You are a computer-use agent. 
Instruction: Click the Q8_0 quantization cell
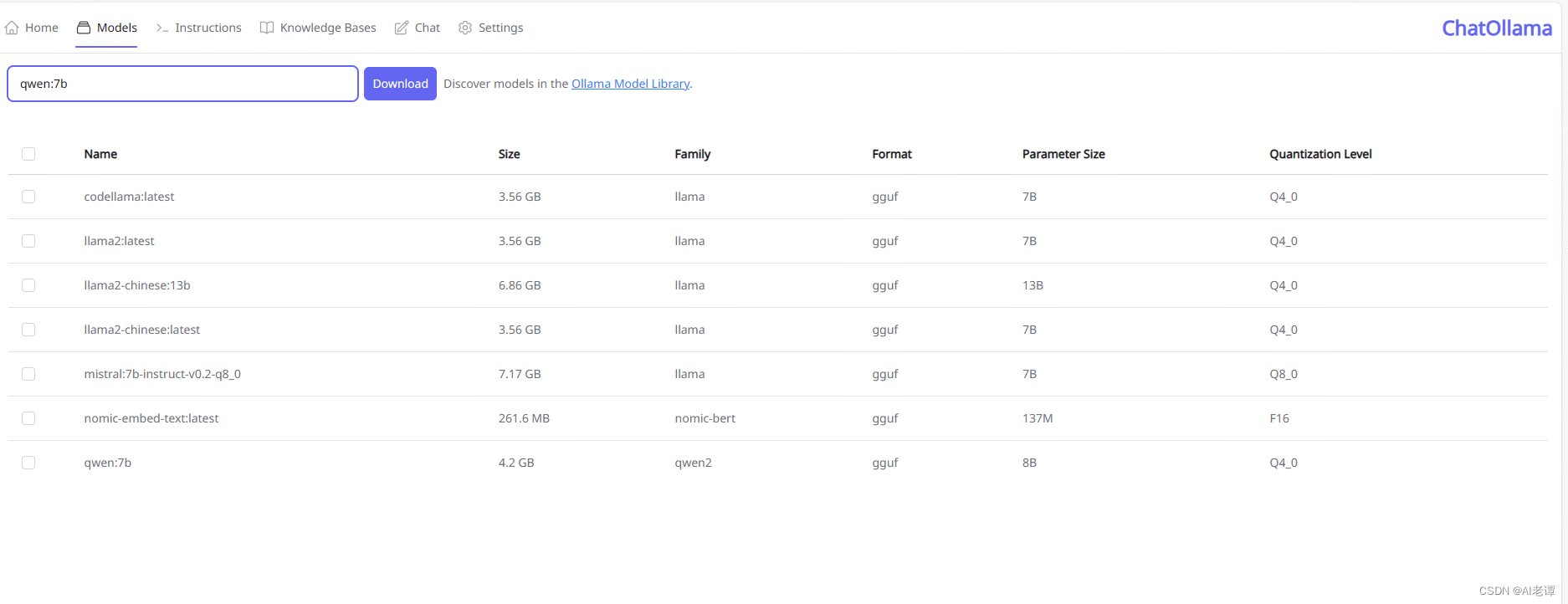[1284, 374]
